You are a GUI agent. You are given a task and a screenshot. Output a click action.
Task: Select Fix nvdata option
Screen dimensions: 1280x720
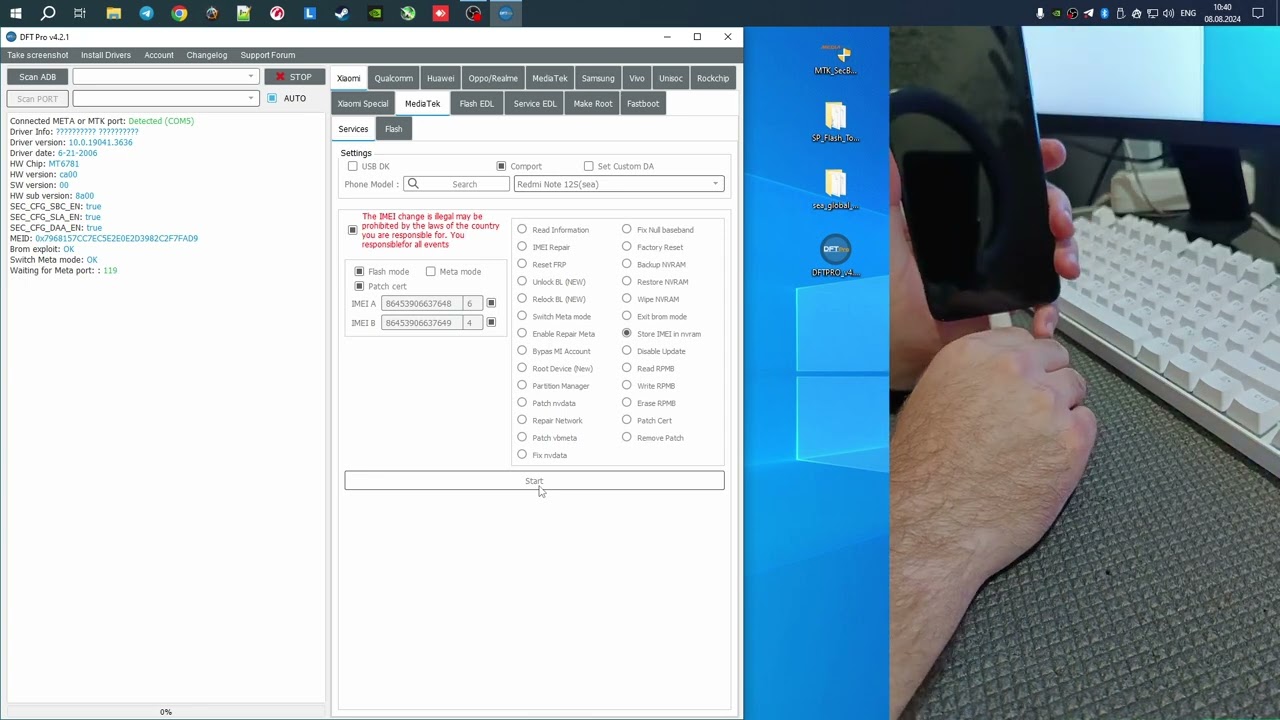(x=522, y=455)
